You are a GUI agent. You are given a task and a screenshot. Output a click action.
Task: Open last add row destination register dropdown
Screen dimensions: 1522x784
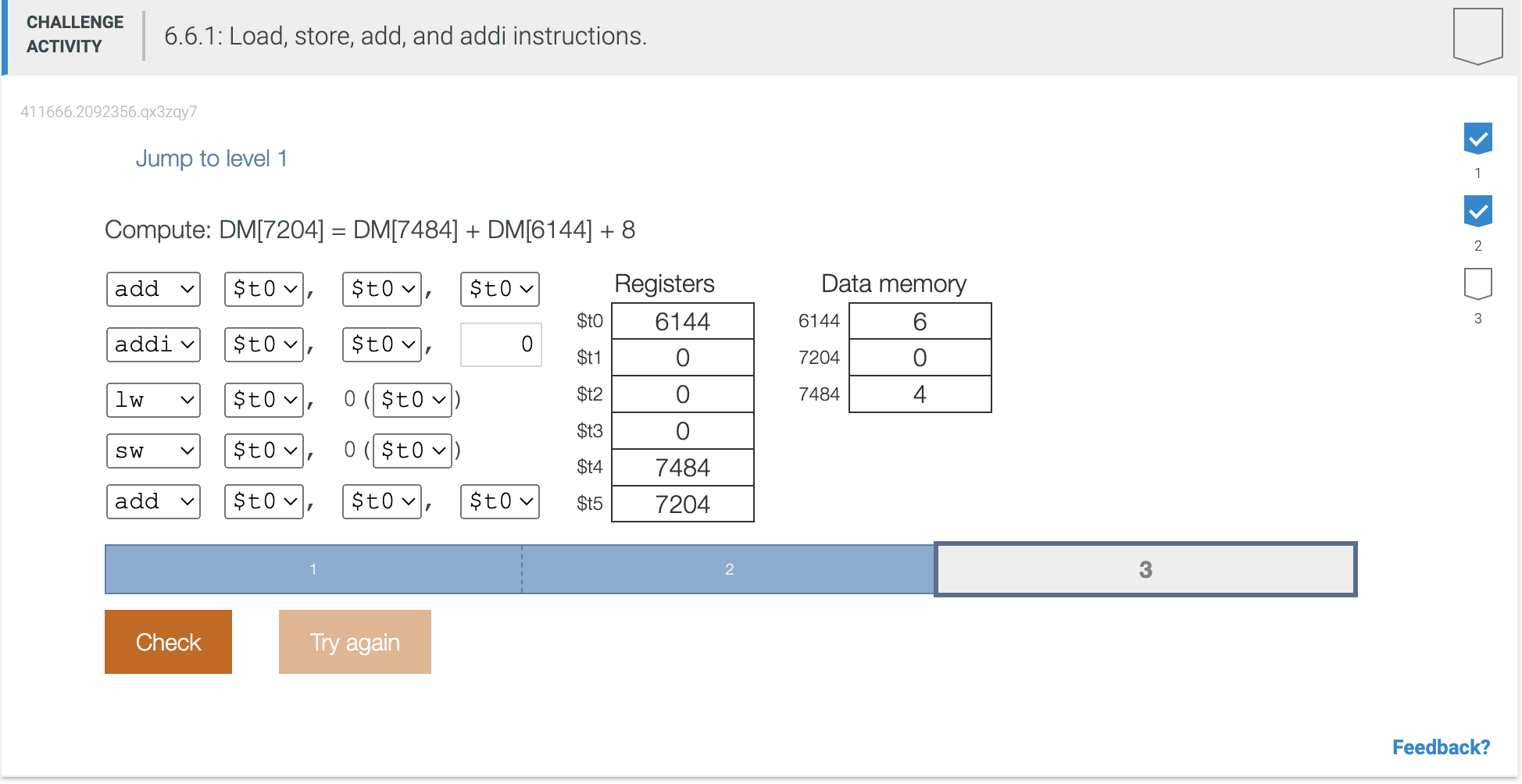264,501
